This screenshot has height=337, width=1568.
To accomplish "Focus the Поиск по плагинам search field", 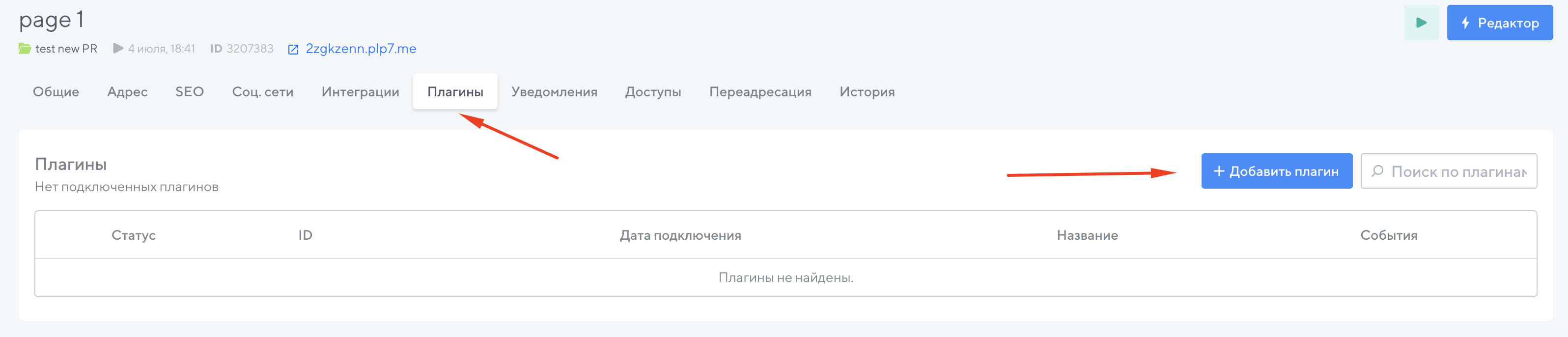I will [x=1458, y=172].
